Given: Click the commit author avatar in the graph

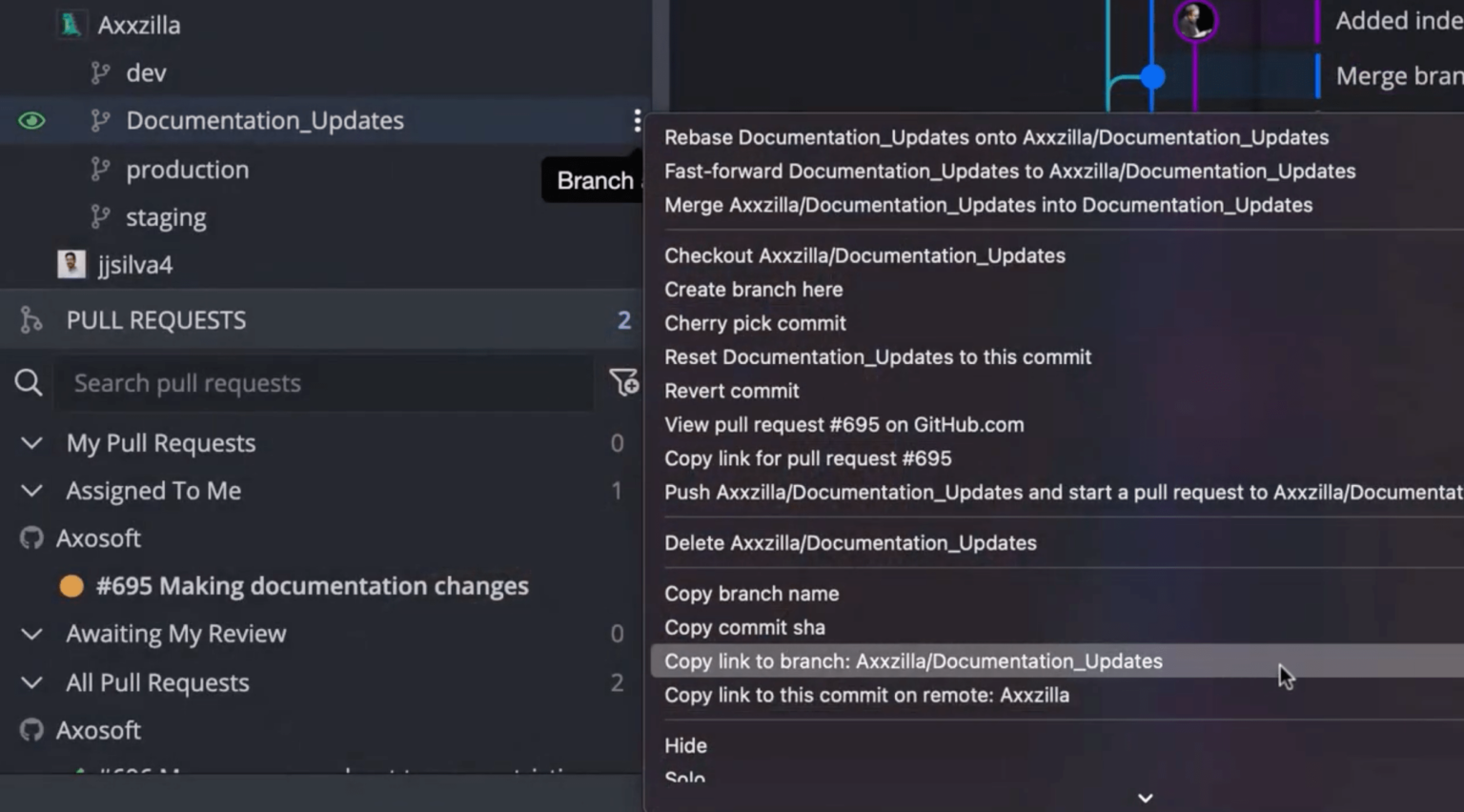Looking at the screenshot, I should (1194, 20).
